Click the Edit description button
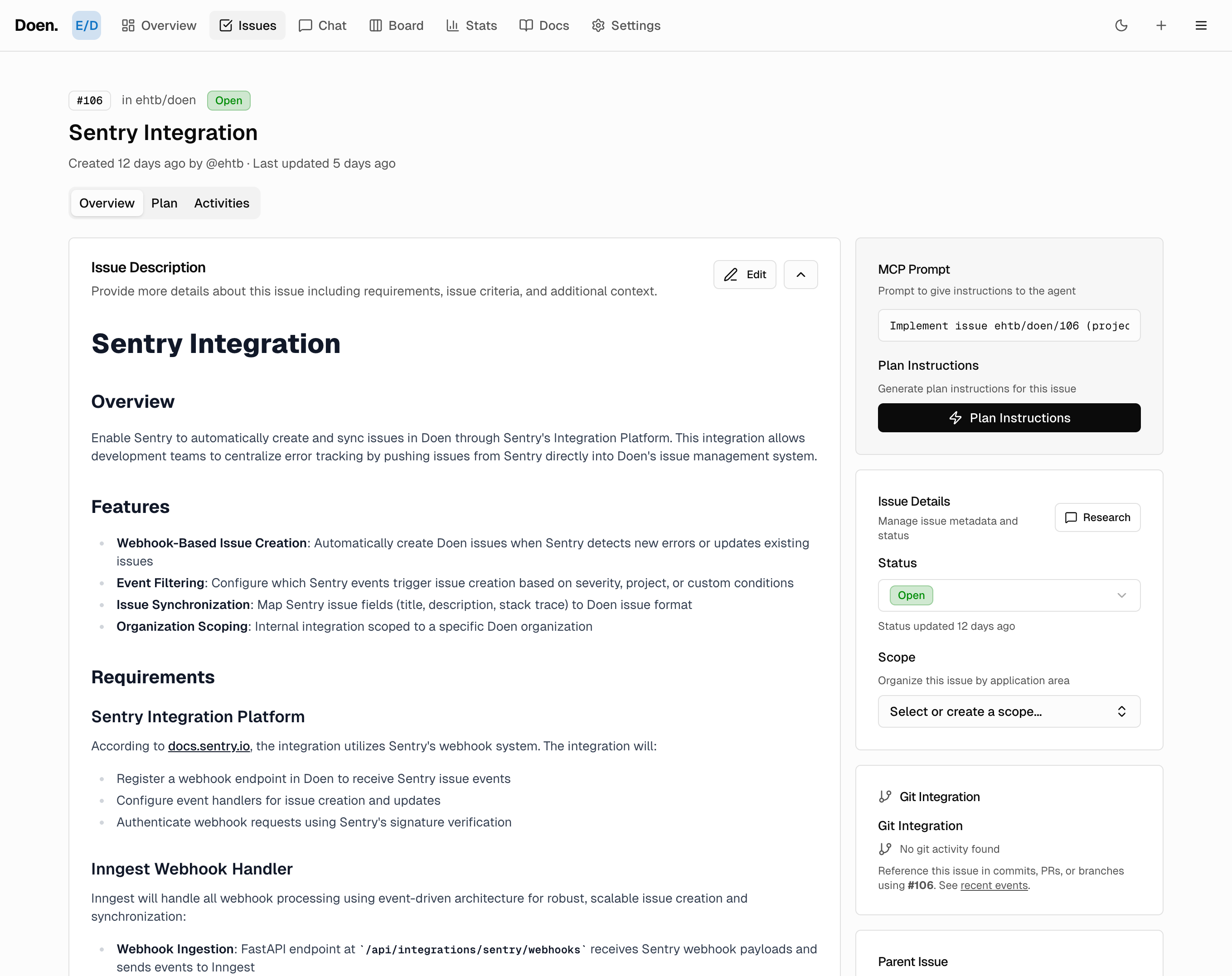Image resolution: width=1232 pixels, height=976 pixels. click(x=744, y=275)
